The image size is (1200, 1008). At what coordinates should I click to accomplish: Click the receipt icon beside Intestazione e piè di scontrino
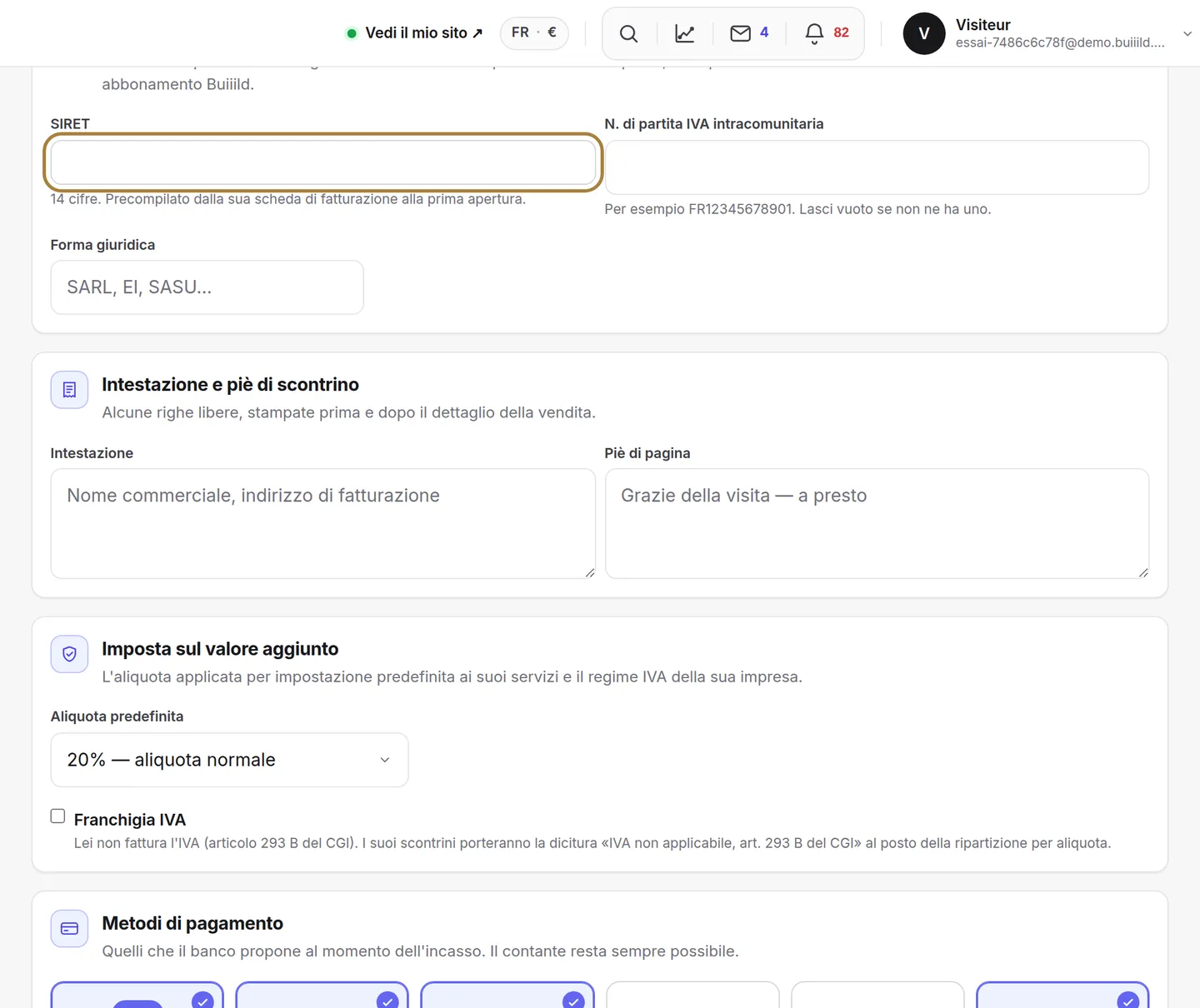click(x=69, y=390)
